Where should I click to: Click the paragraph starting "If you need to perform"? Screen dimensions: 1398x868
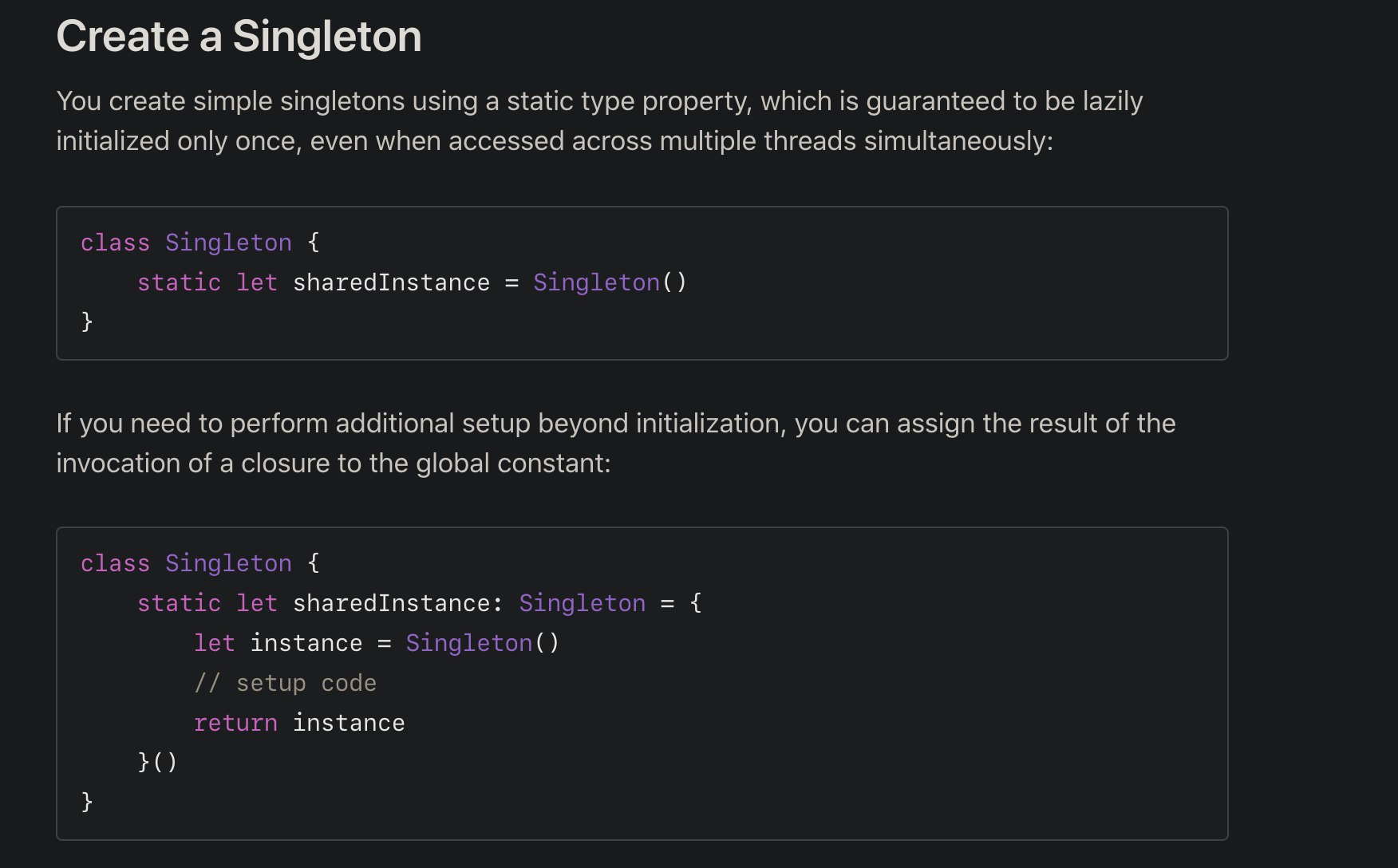point(615,443)
